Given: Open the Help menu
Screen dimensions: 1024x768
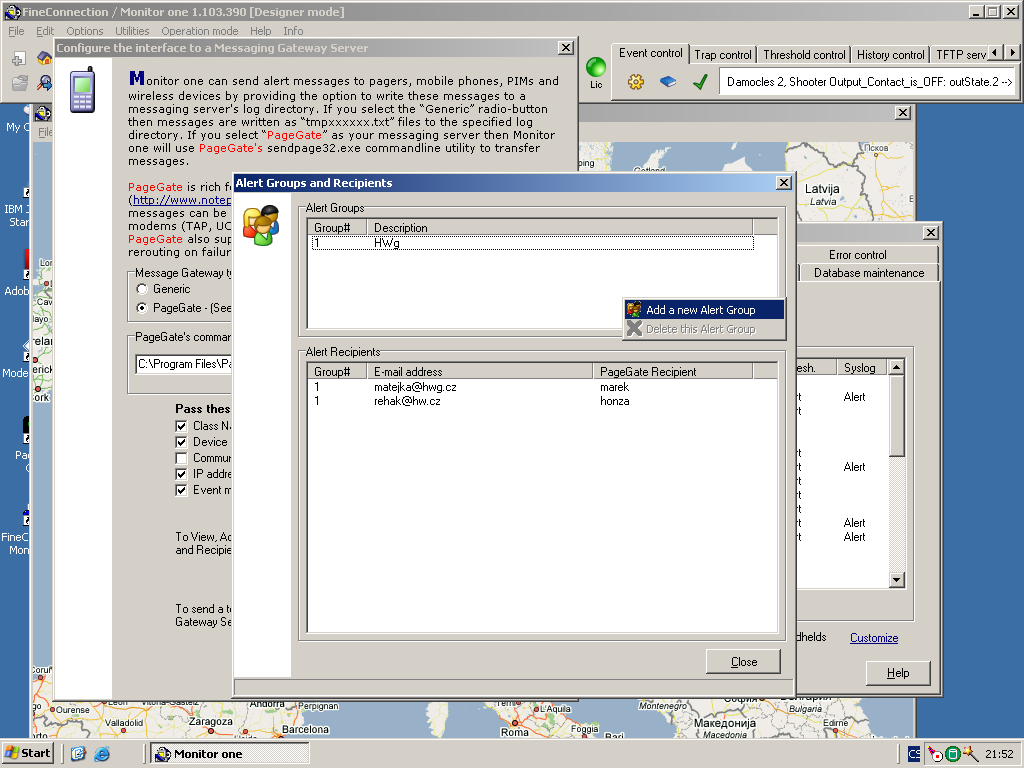Looking at the screenshot, I should (x=261, y=31).
